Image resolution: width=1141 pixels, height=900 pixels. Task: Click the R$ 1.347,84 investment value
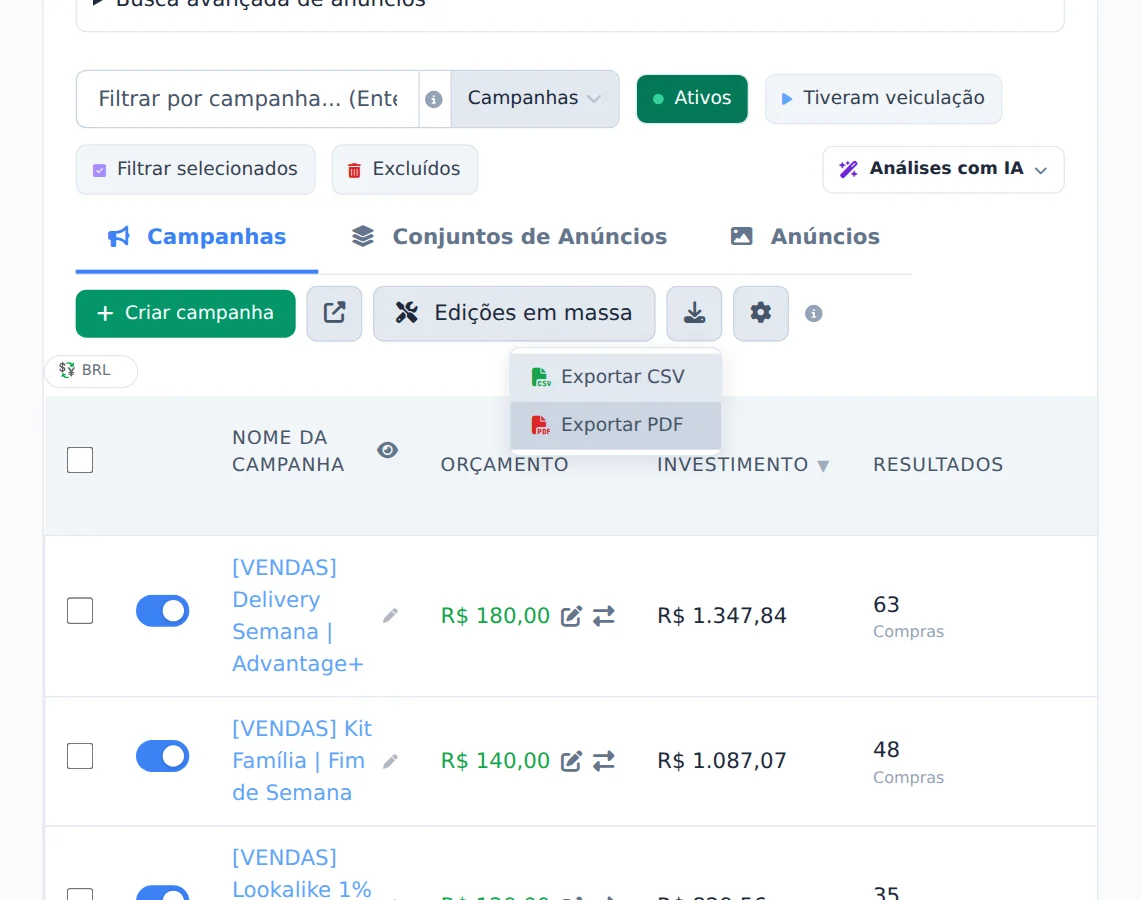pyautogui.click(x=722, y=616)
